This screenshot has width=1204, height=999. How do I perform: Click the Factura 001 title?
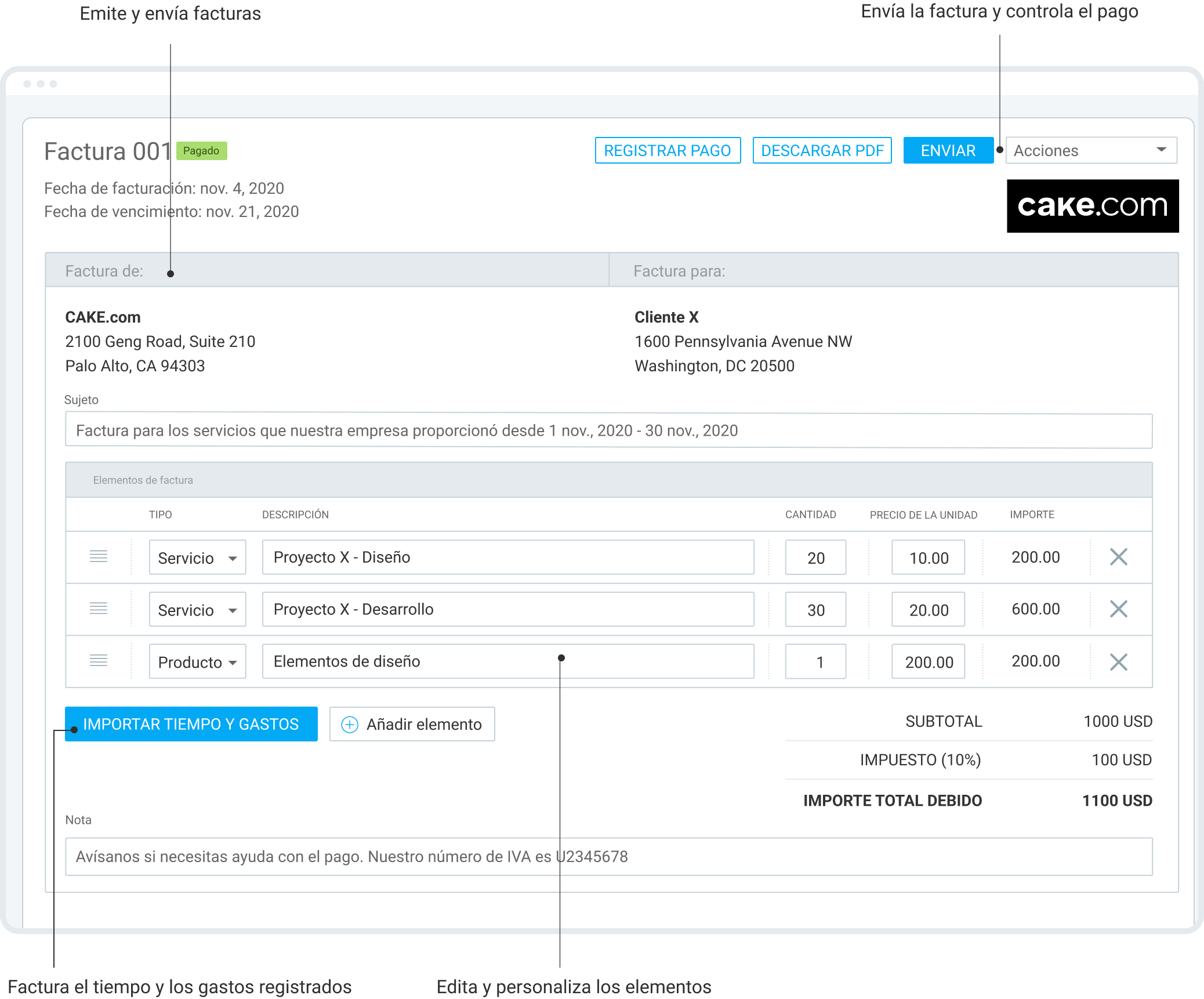pos(108,151)
